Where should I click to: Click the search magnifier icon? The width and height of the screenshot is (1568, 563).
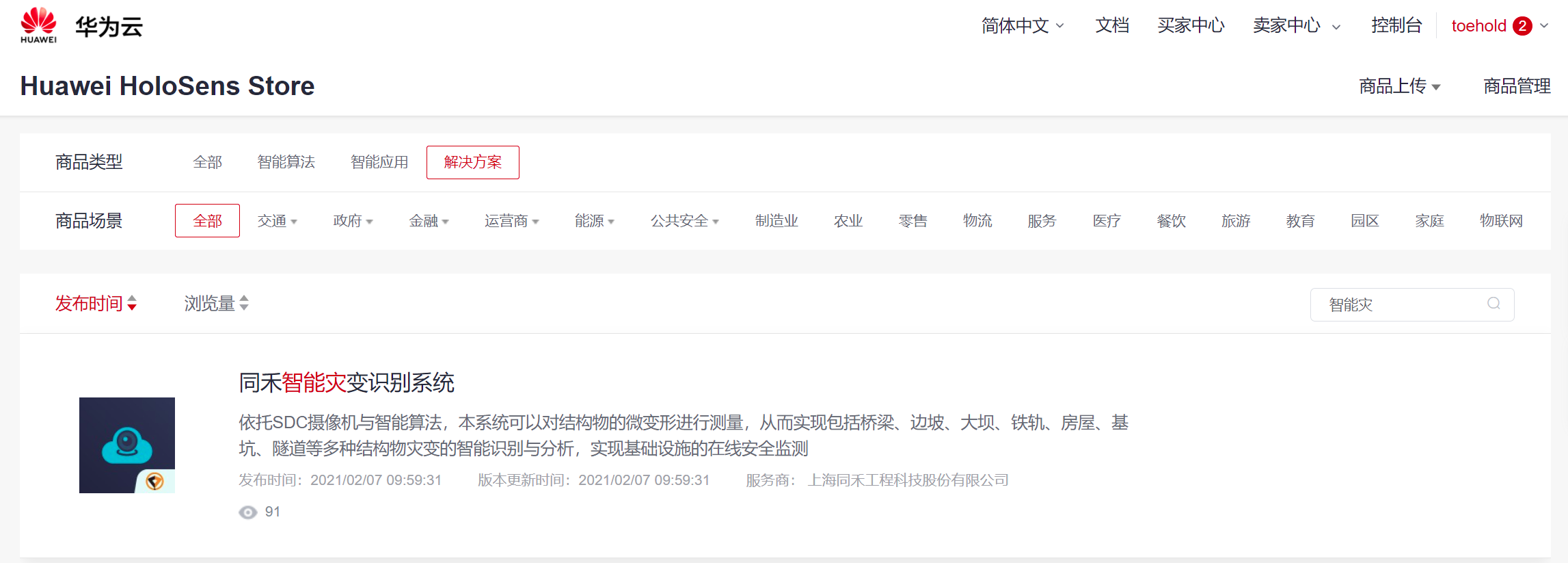coord(1493,304)
